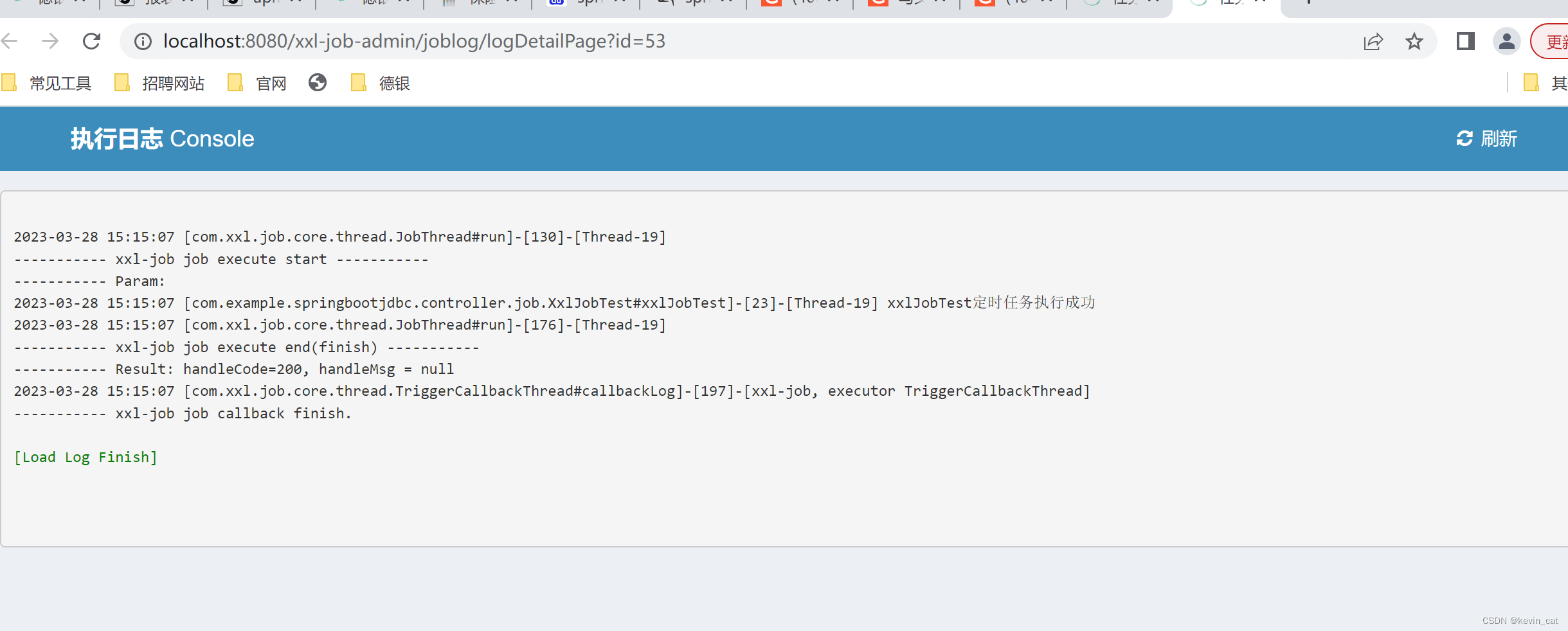The width and height of the screenshot is (1568, 631).
Task: Open the user profile avatar icon
Action: [1506, 42]
